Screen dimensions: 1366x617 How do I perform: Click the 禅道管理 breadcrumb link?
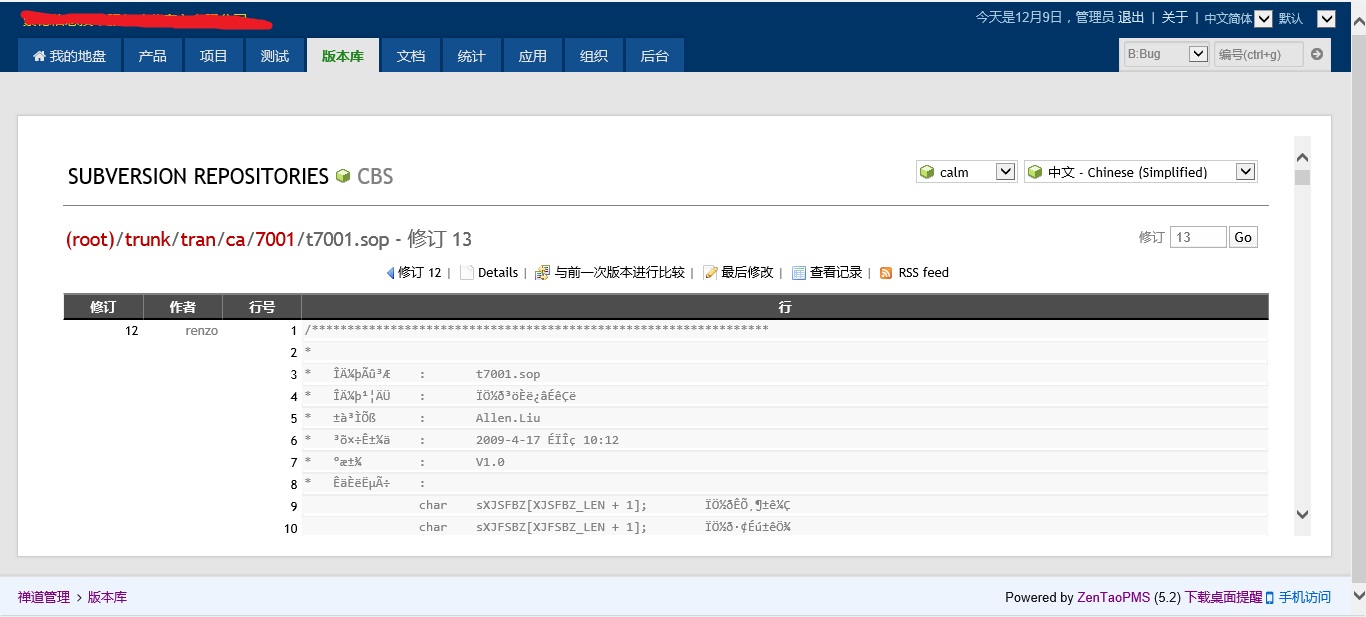(x=44, y=597)
